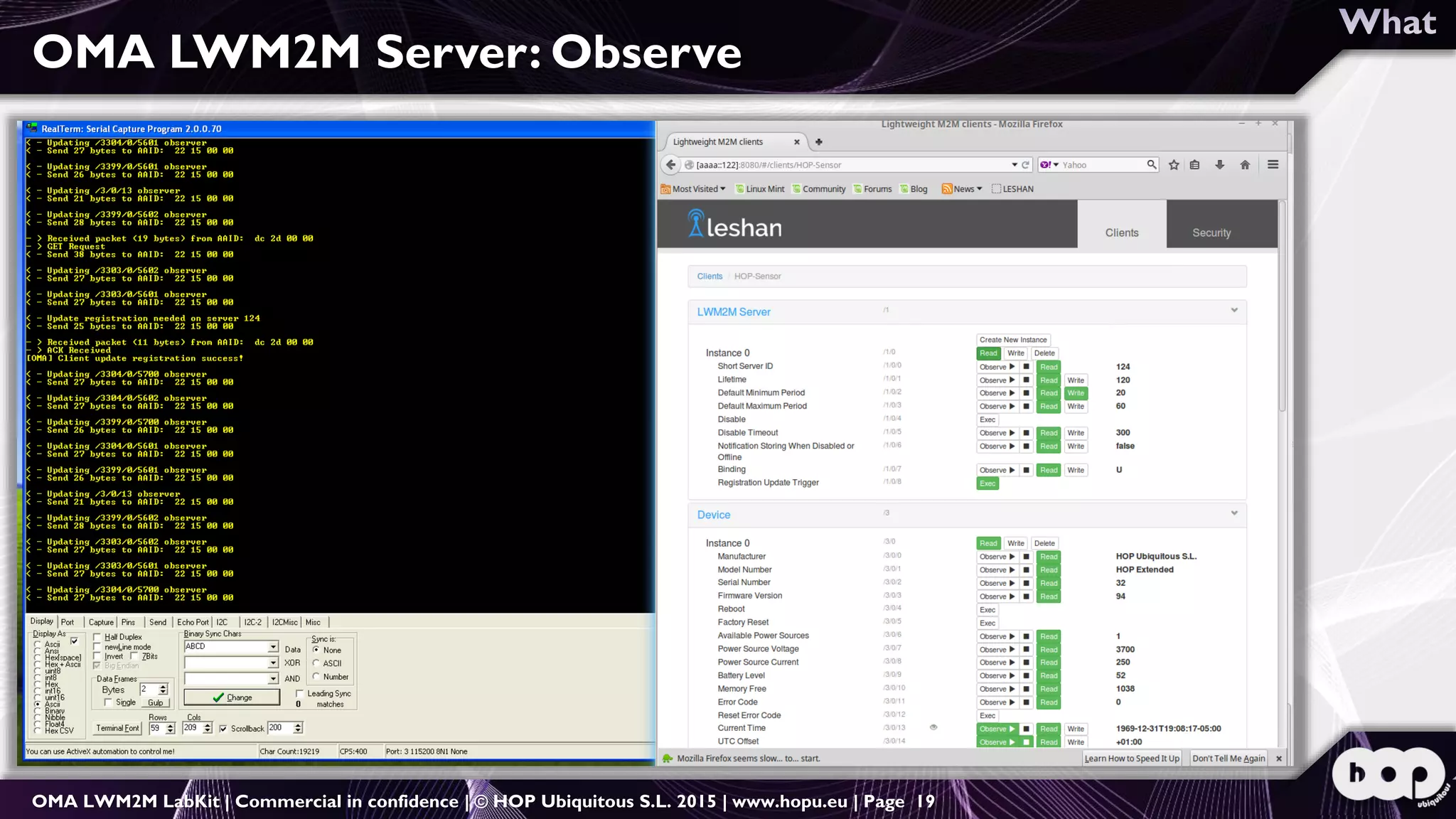Image resolution: width=1456 pixels, height=819 pixels.
Task: Select Binary display radio button
Action: pos(38,711)
